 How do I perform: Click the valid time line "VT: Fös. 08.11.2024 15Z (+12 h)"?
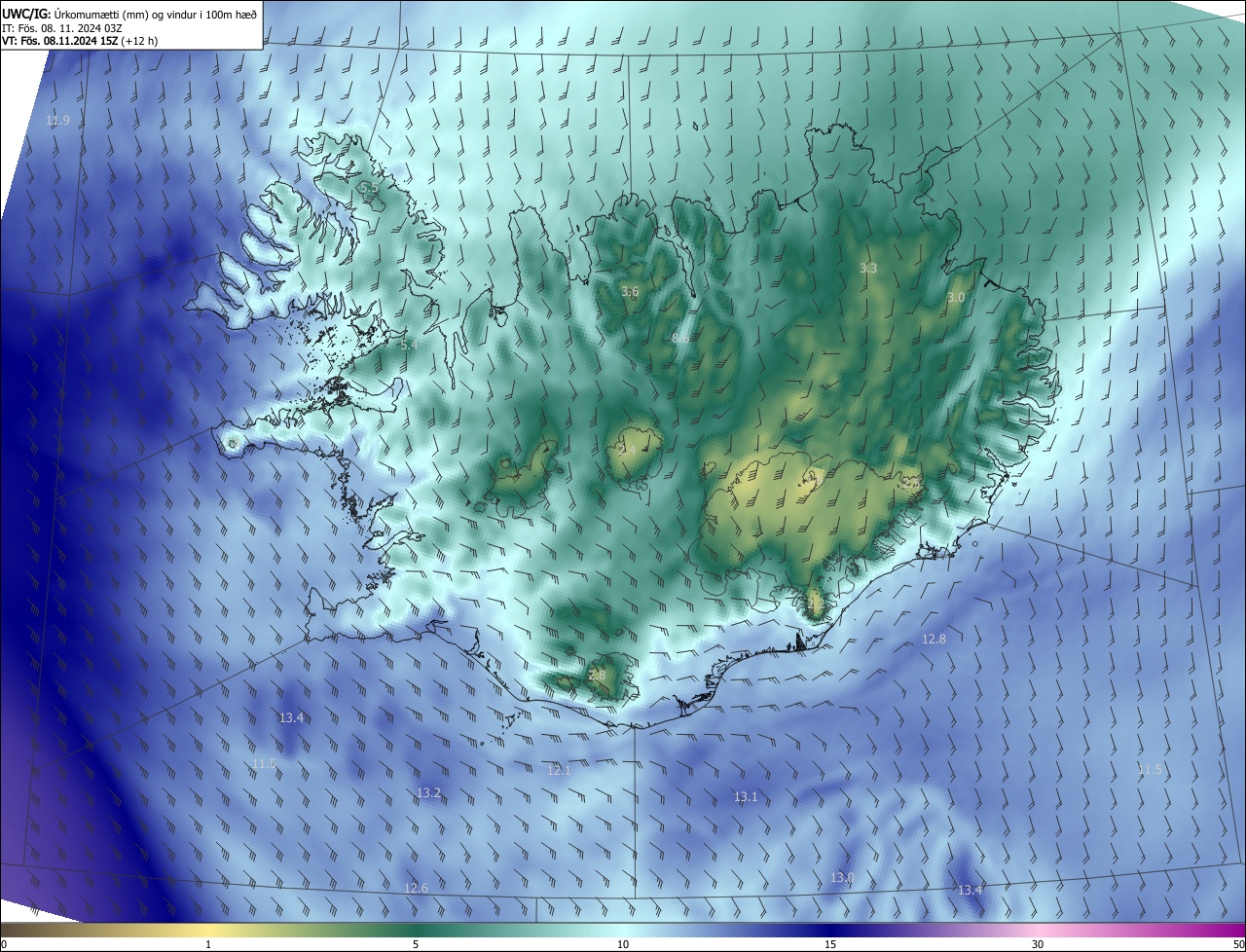pos(80,41)
